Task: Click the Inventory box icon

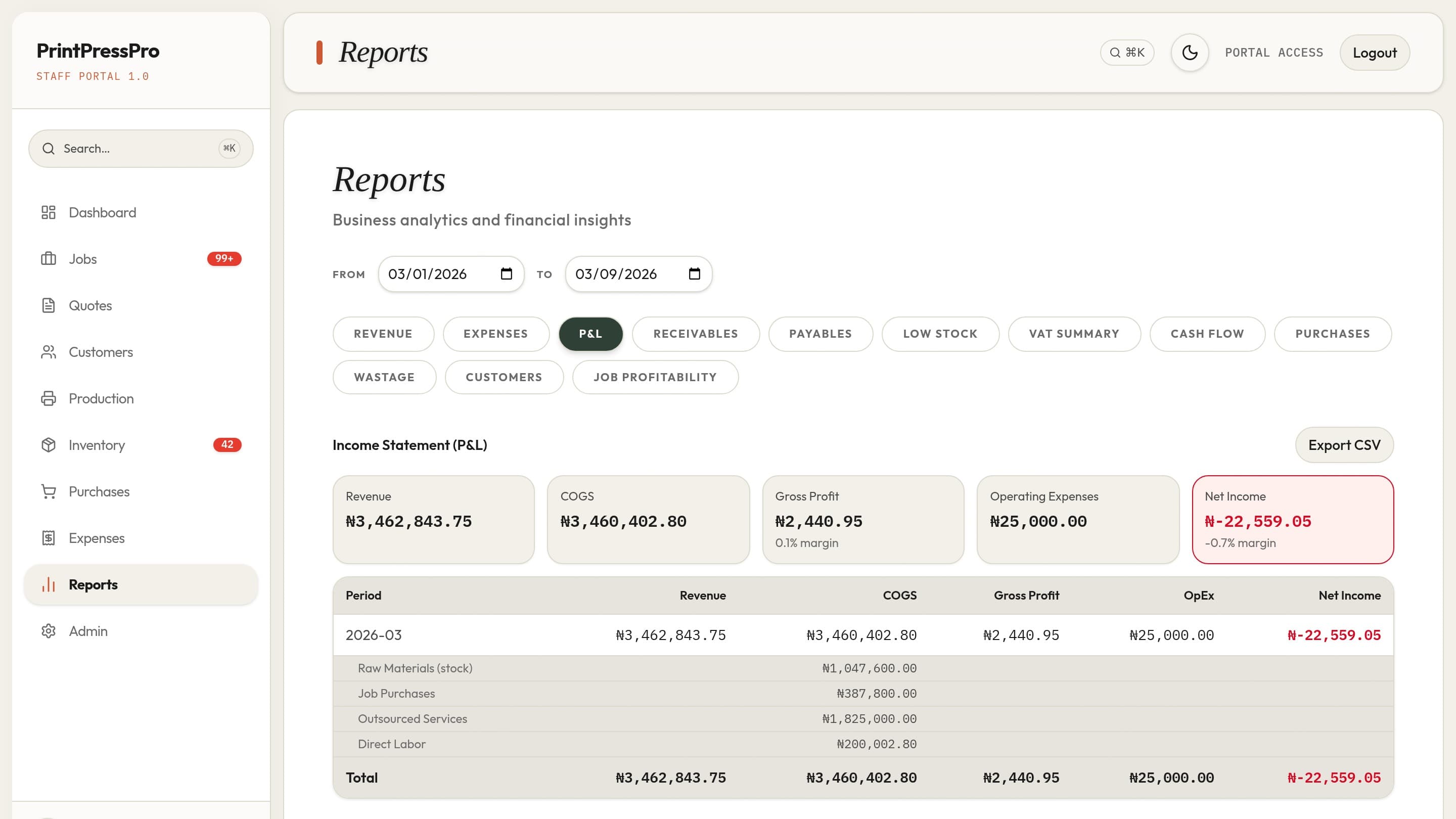Action: tap(49, 445)
